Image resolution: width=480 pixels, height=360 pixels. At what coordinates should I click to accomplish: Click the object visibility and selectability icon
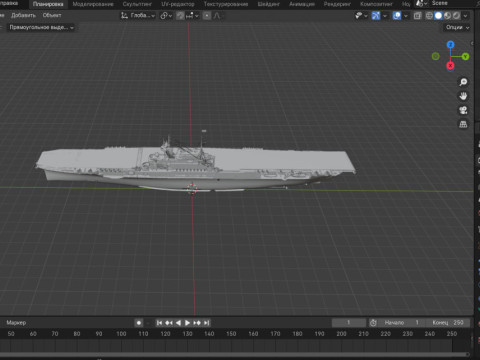tap(359, 16)
